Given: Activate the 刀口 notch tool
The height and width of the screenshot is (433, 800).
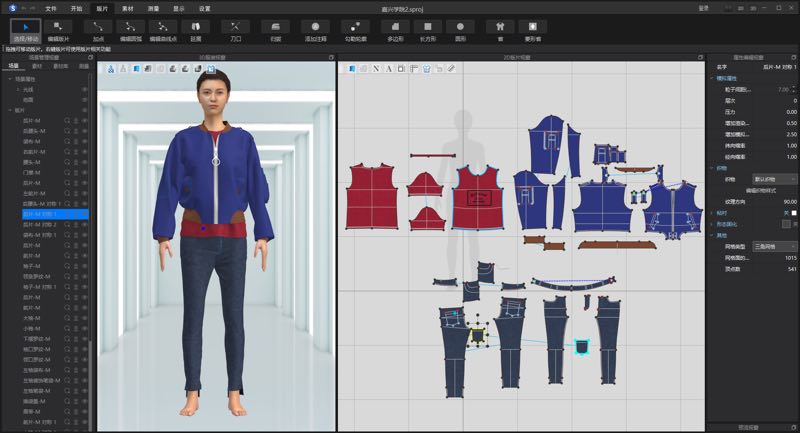Looking at the screenshot, I should pos(235,31).
